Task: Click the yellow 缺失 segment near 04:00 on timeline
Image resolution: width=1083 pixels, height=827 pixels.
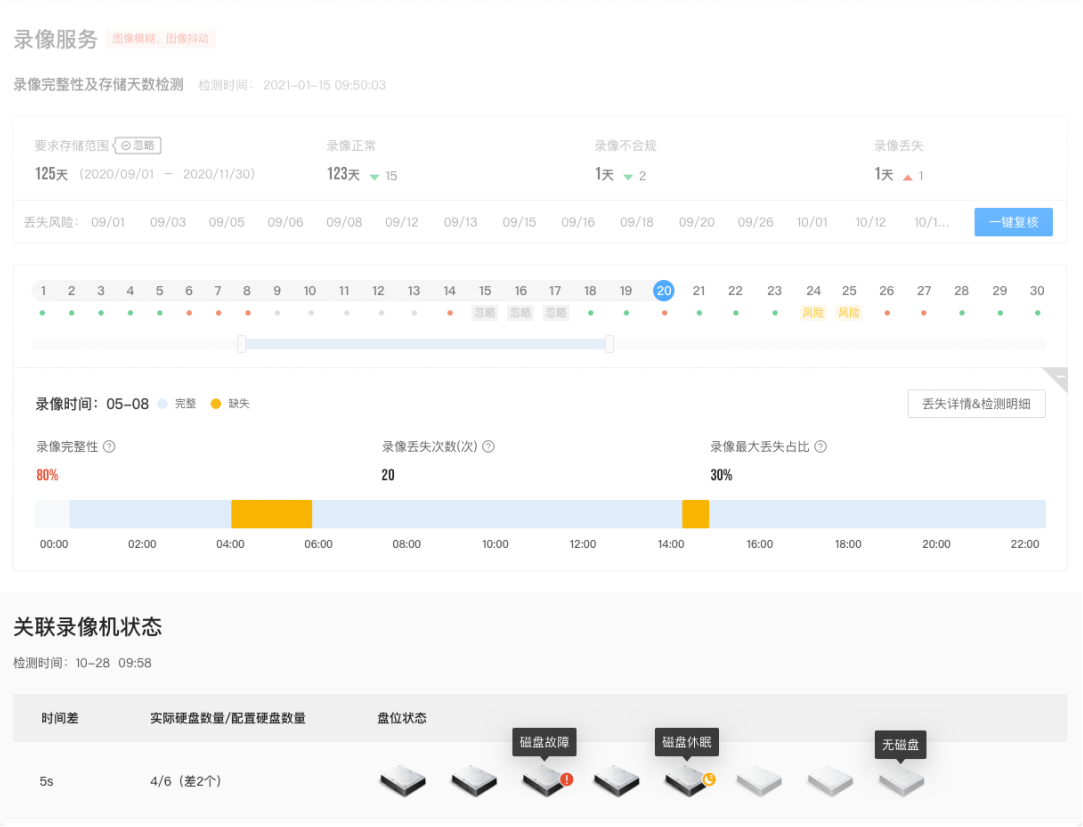Action: (x=272, y=513)
